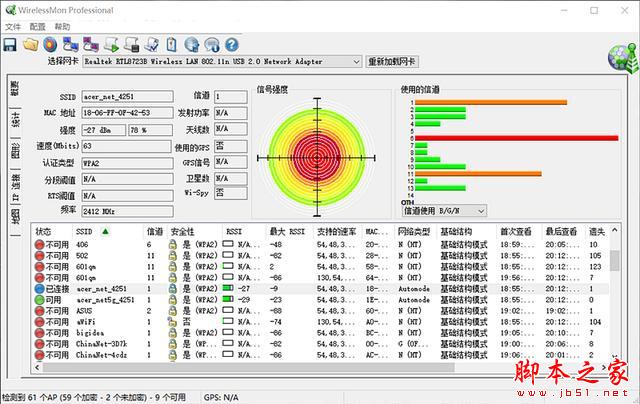Click the up scroll arrow of the network list
The height and width of the screenshot is (404, 640).
click(x=615, y=231)
